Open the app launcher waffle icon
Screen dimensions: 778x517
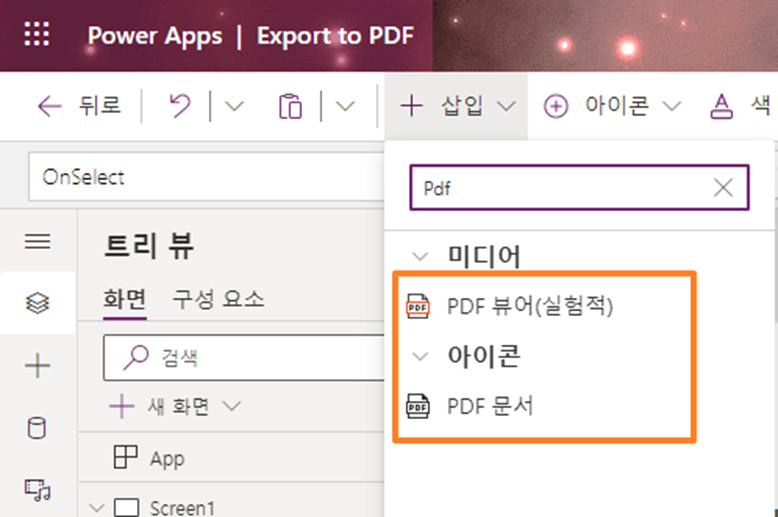(37, 34)
